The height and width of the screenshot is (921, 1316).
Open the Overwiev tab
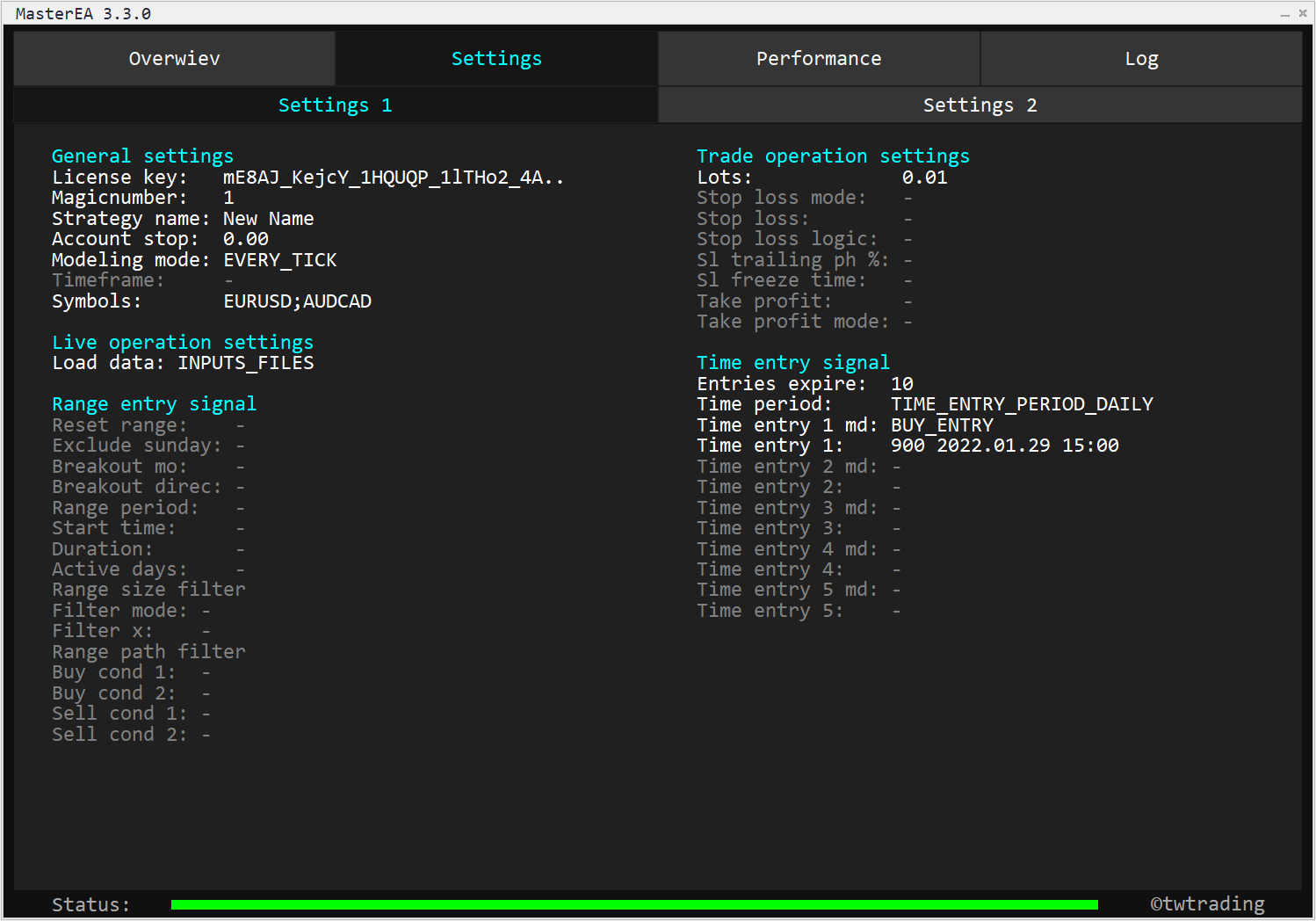click(174, 59)
